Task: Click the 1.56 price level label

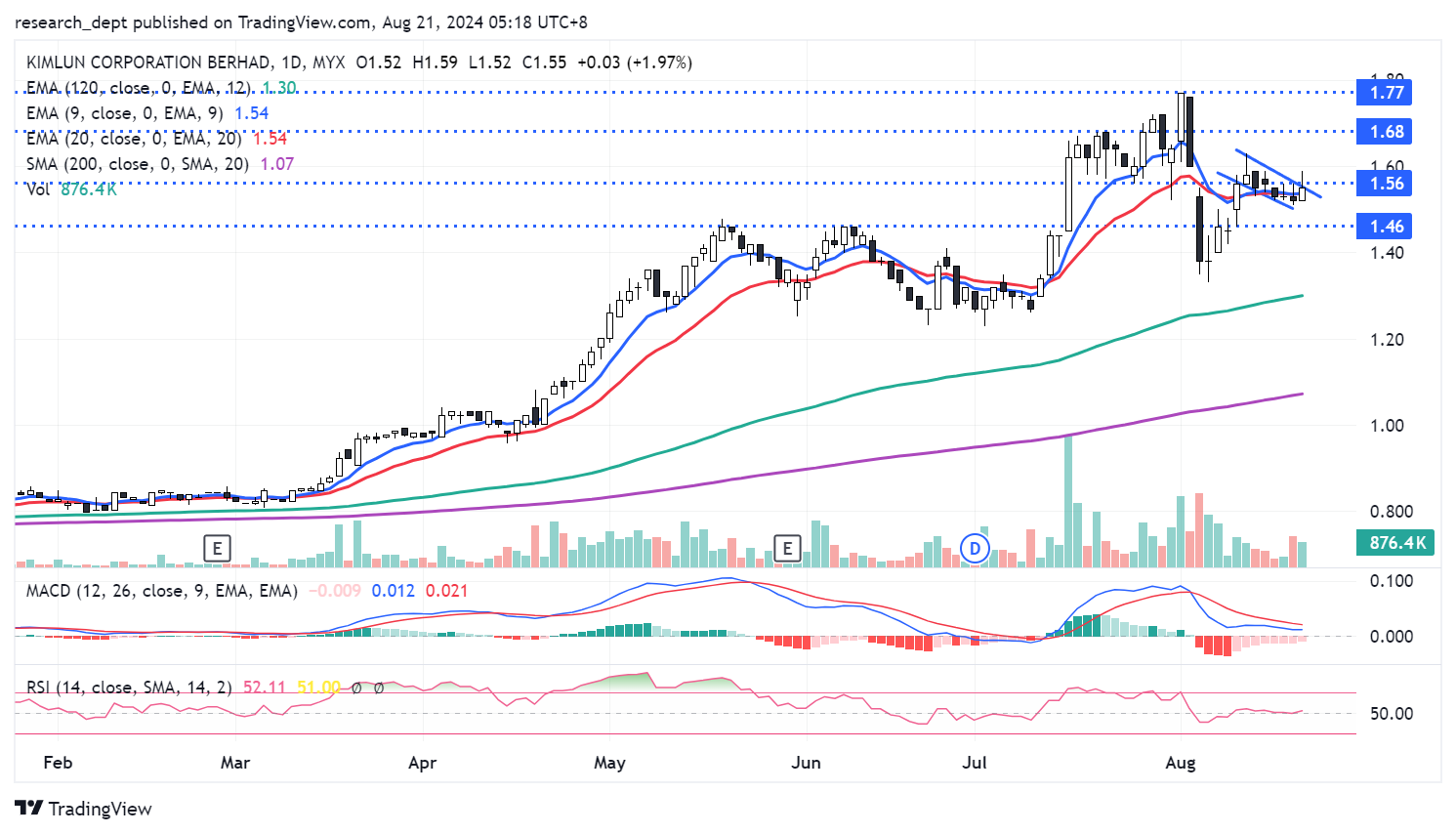Action: pyautogui.click(x=1386, y=183)
